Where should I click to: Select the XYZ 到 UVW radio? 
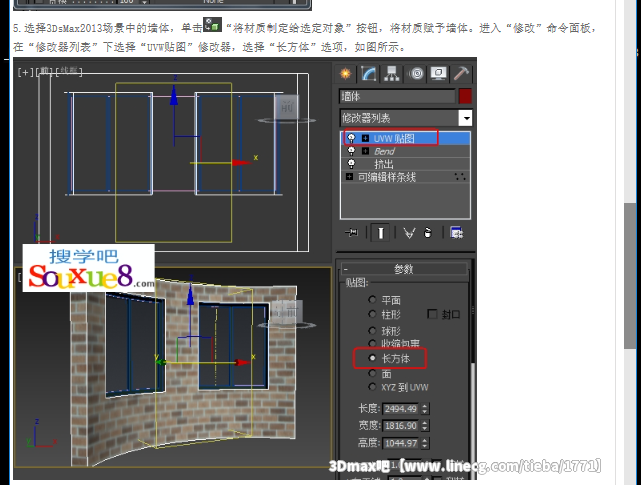[372, 386]
